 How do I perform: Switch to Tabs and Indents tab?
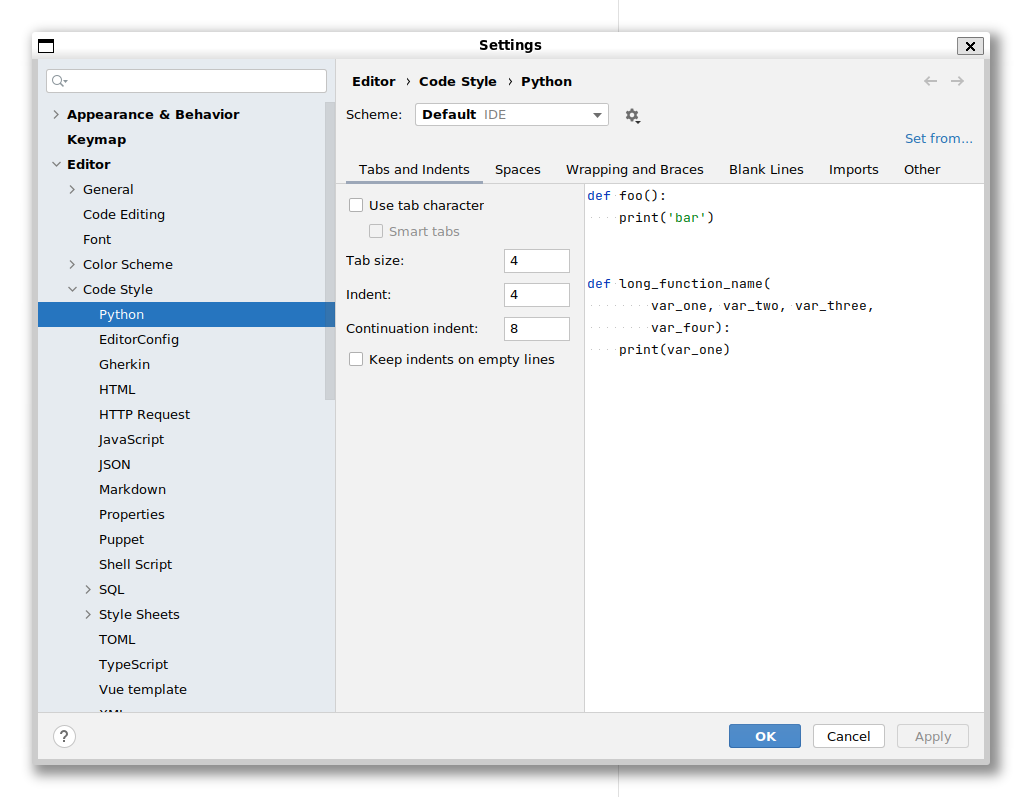[x=414, y=169]
